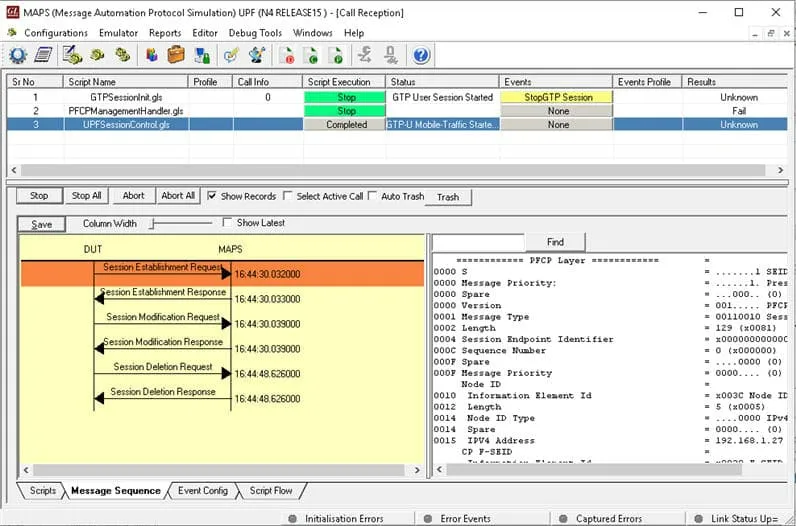Click the Stop All button

pos(86,195)
